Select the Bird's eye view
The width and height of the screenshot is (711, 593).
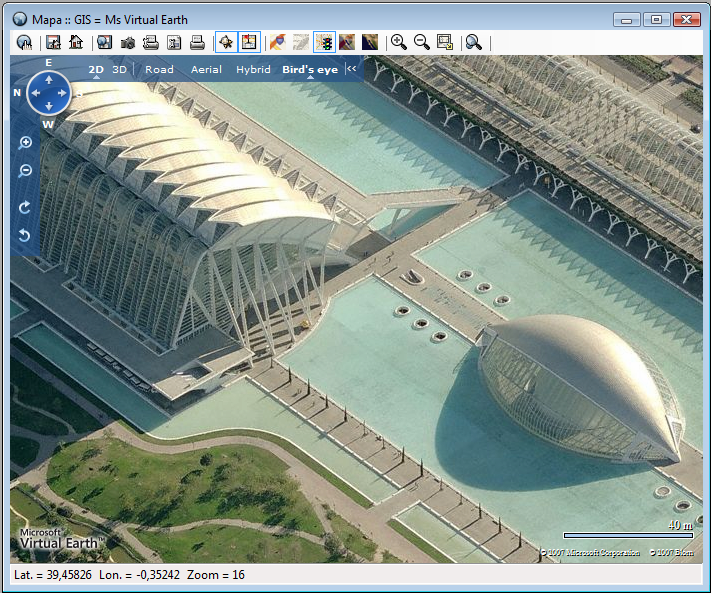309,70
